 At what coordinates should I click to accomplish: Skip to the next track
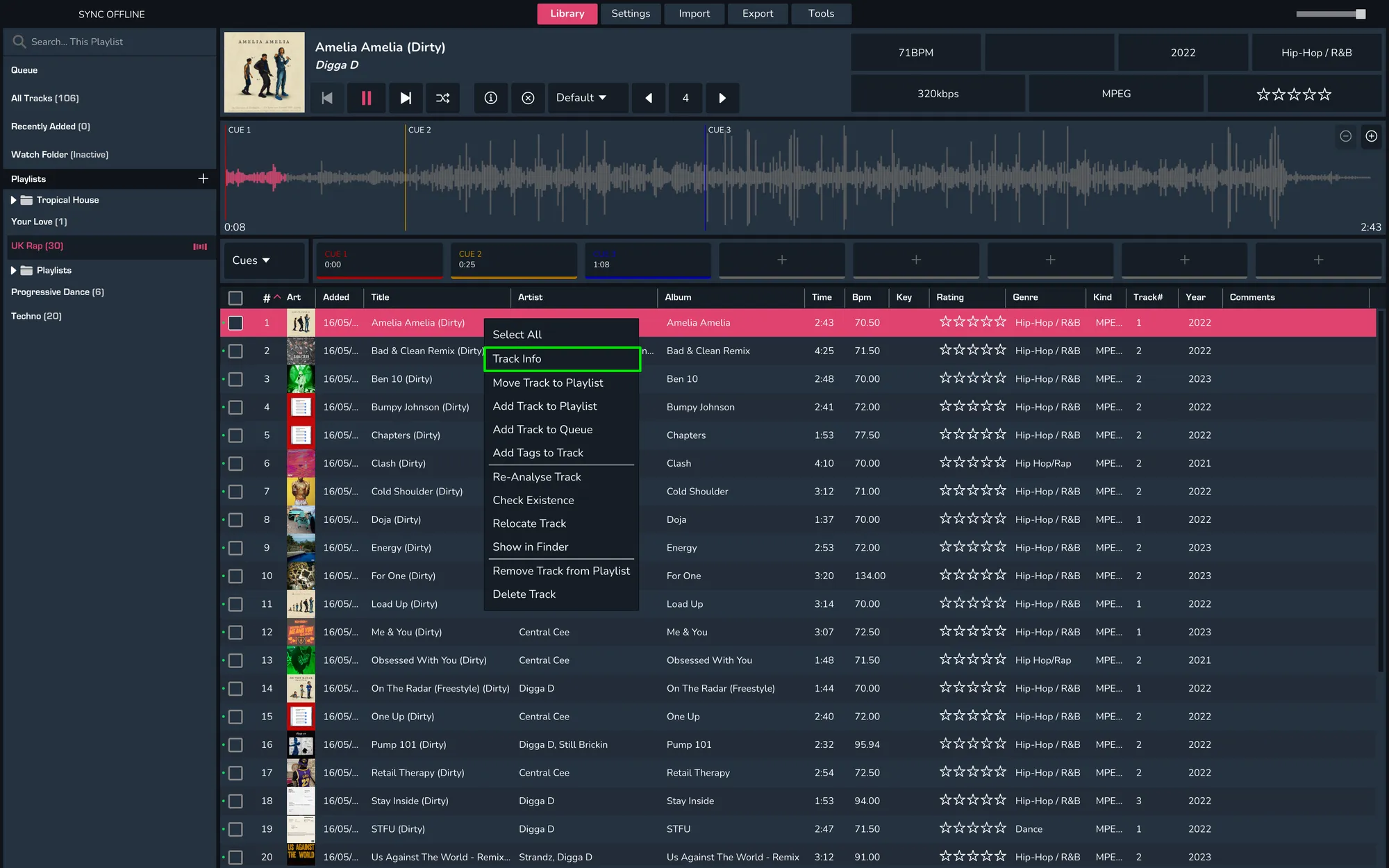coord(406,98)
